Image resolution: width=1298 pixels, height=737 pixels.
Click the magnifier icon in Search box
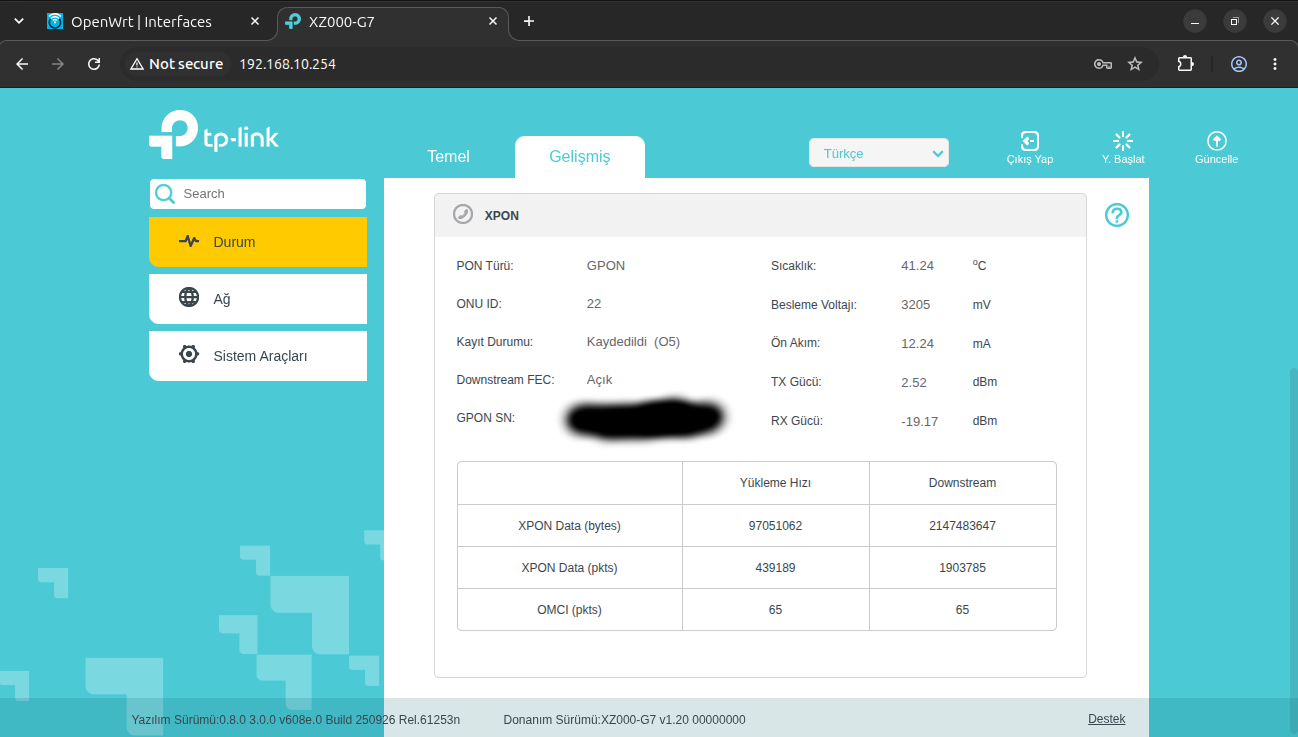coord(165,194)
